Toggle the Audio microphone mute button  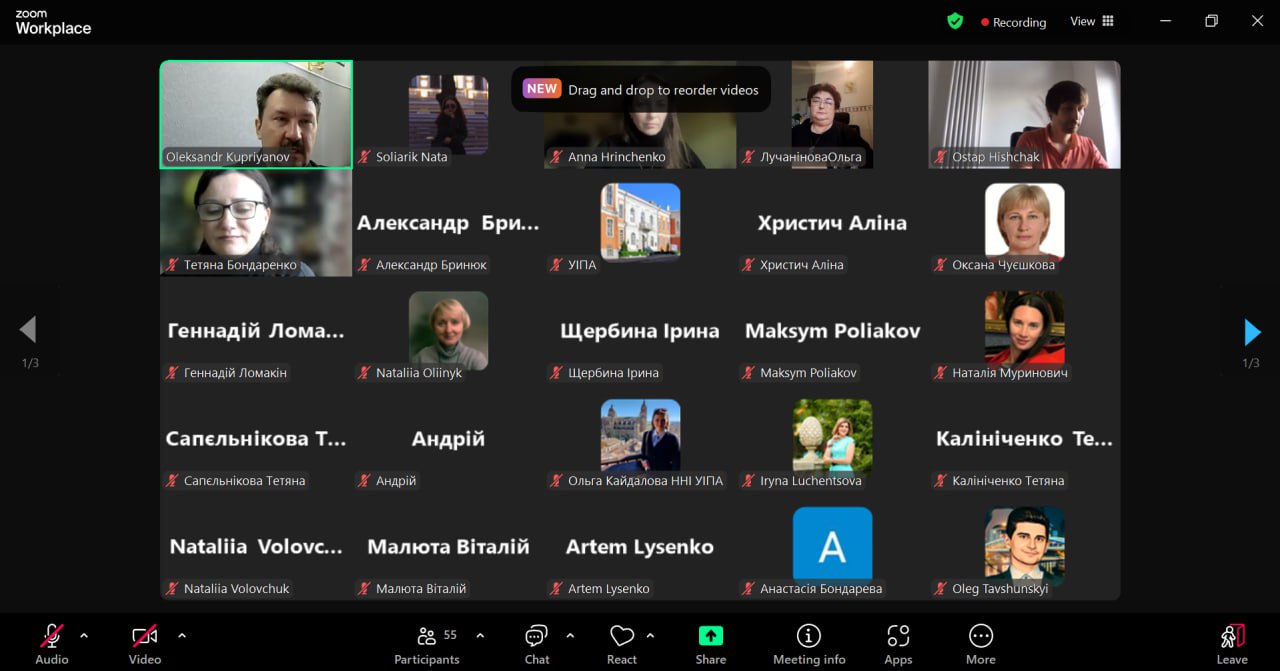[x=52, y=644]
